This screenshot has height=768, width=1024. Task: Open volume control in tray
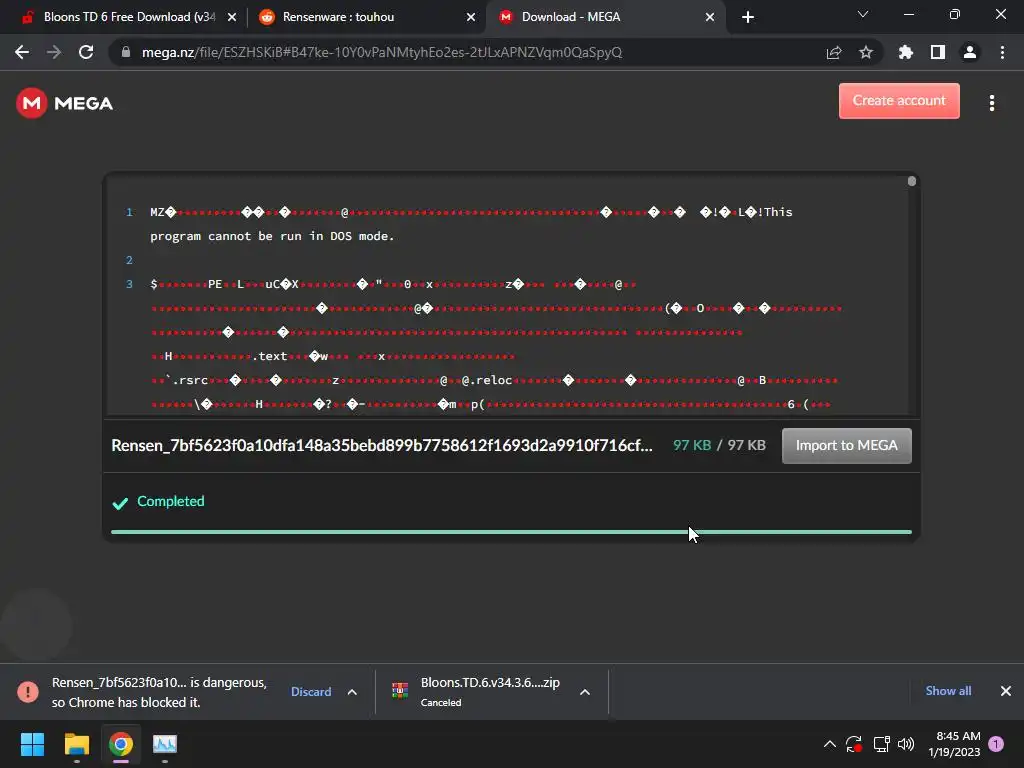tap(906, 744)
